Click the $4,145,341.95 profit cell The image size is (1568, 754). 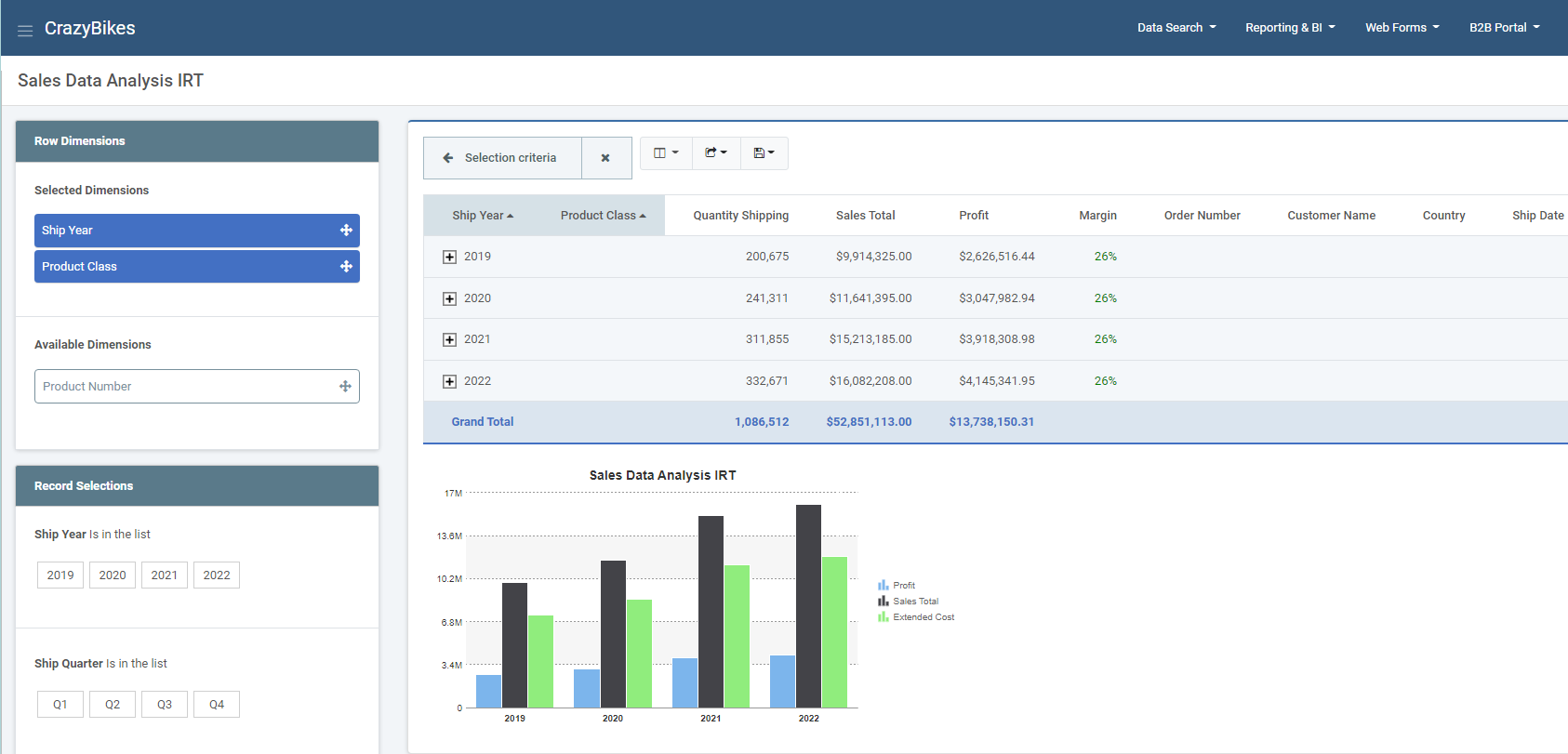997,381
